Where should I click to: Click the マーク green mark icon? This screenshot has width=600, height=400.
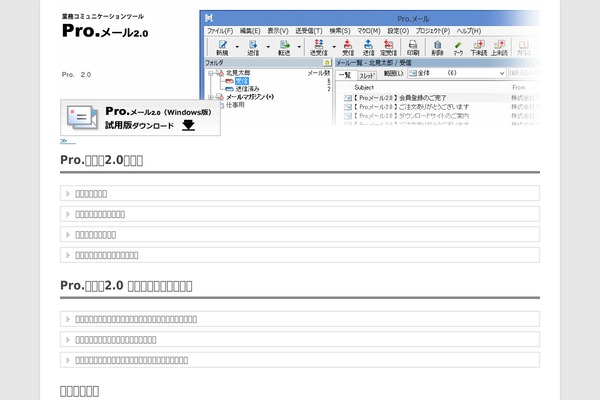coord(458,48)
